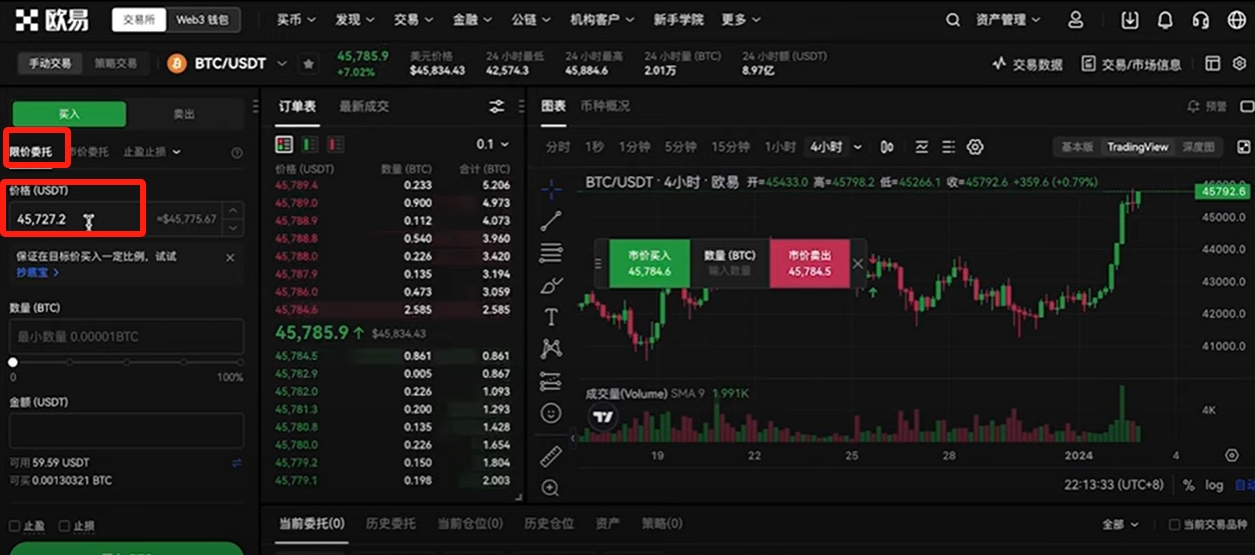The width and height of the screenshot is (1255, 555).
Task: Click the quantity percentage slider handle
Action: click(13, 362)
